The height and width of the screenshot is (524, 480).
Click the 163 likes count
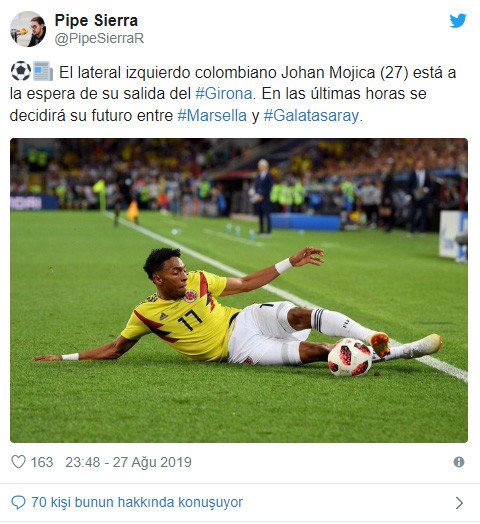[x=42, y=462]
